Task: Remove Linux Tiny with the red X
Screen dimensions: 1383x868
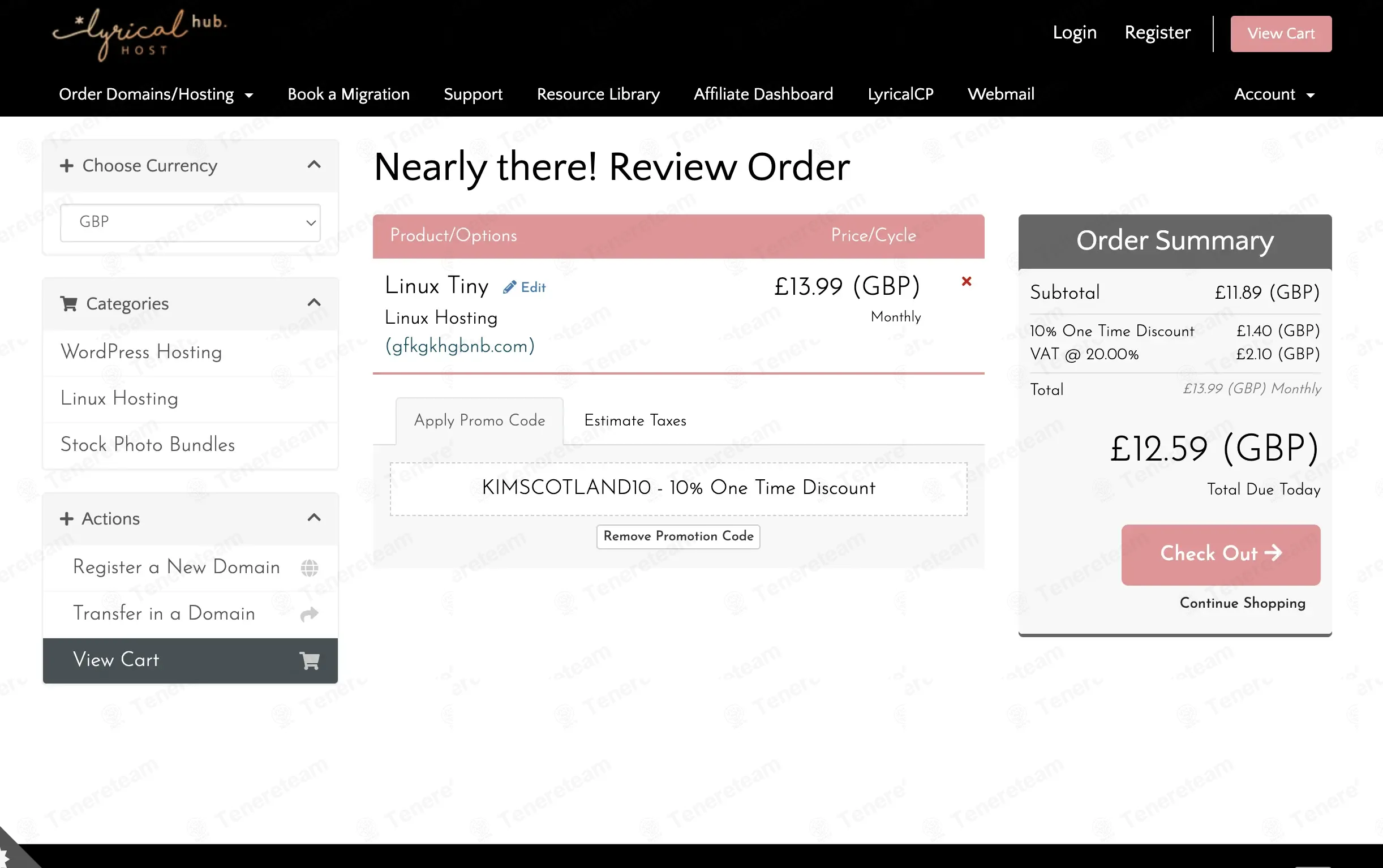Action: point(966,281)
